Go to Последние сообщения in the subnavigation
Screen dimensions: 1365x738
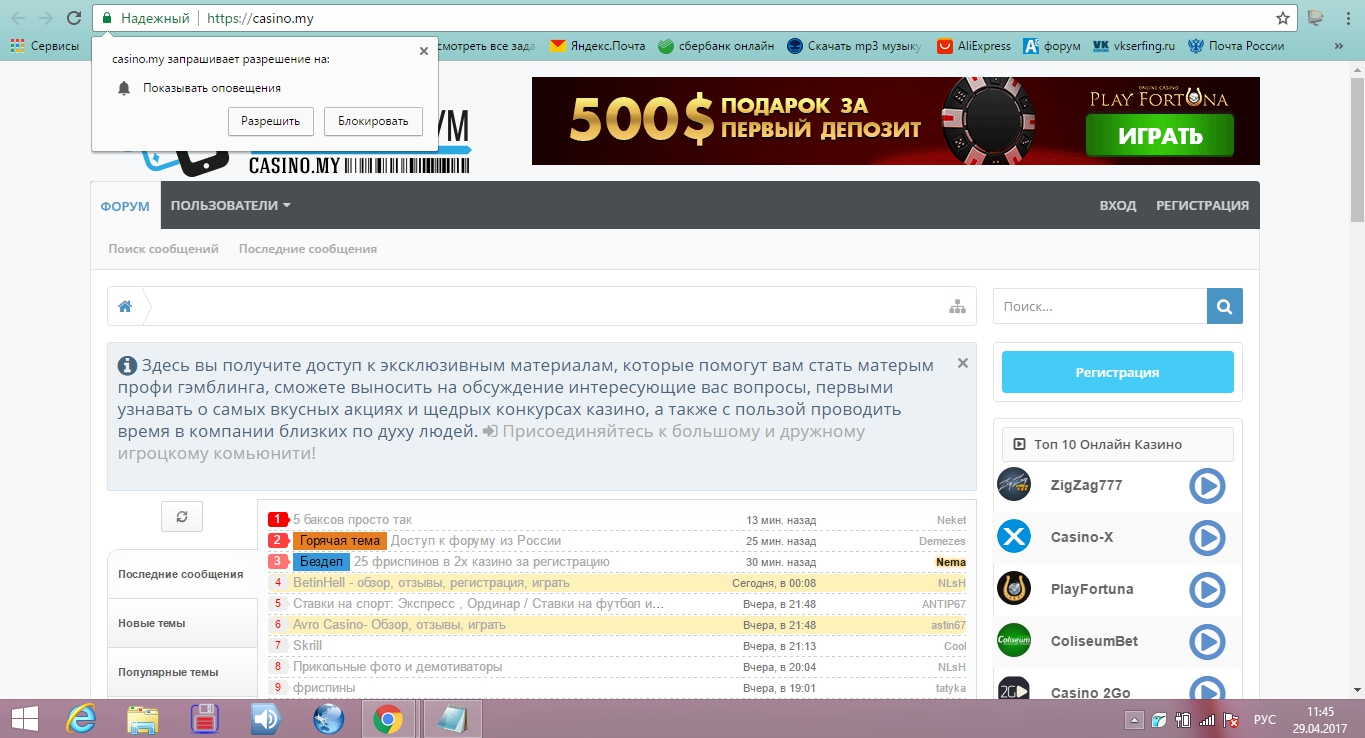[308, 249]
